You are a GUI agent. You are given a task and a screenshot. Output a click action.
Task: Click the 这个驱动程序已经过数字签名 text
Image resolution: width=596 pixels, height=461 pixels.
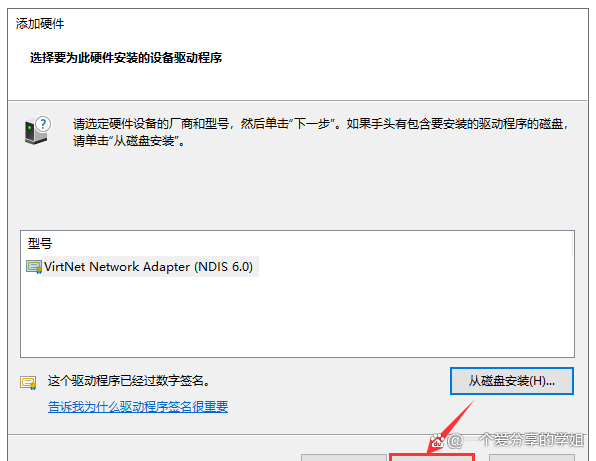[129, 380]
